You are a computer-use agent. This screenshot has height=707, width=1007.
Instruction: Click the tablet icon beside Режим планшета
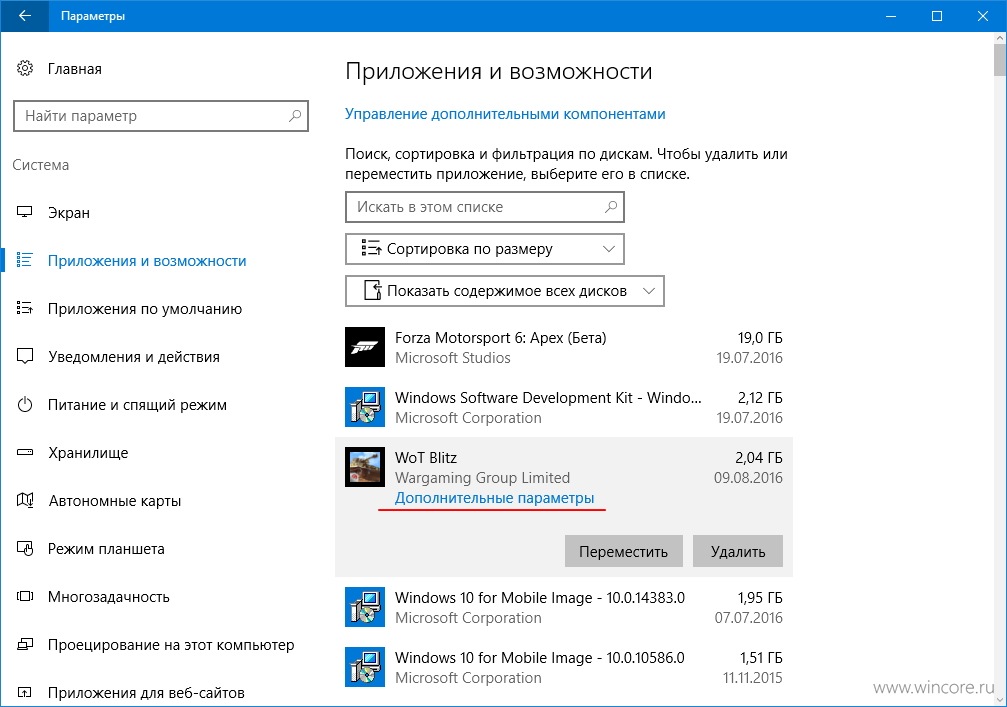pyautogui.click(x=25, y=548)
